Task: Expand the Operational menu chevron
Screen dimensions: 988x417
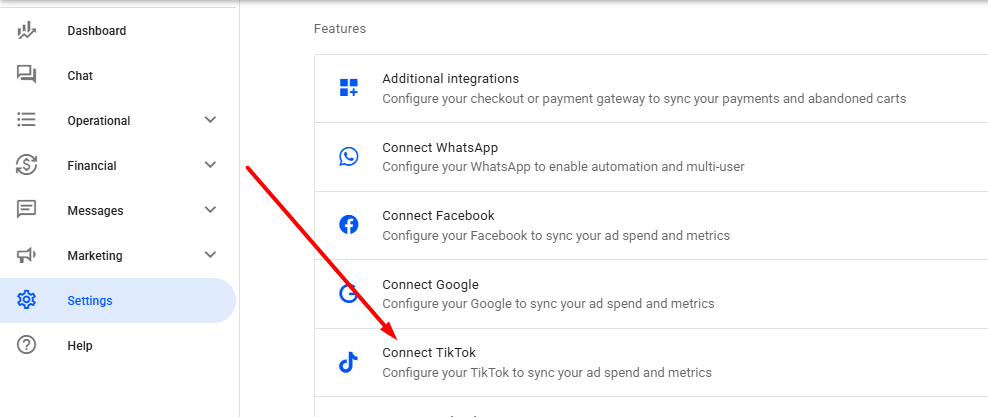Action: [210, 121]
